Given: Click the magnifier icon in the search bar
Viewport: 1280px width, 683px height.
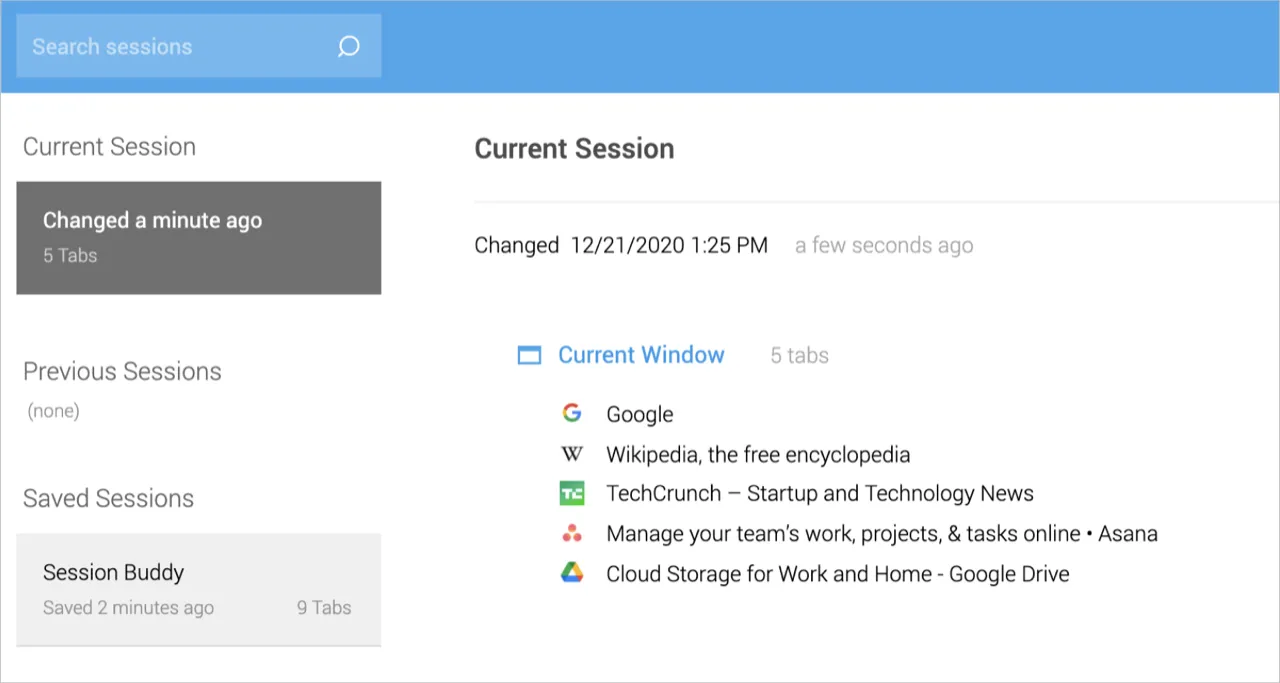Looking at the screenshot, I should click(x=348, y=46).
